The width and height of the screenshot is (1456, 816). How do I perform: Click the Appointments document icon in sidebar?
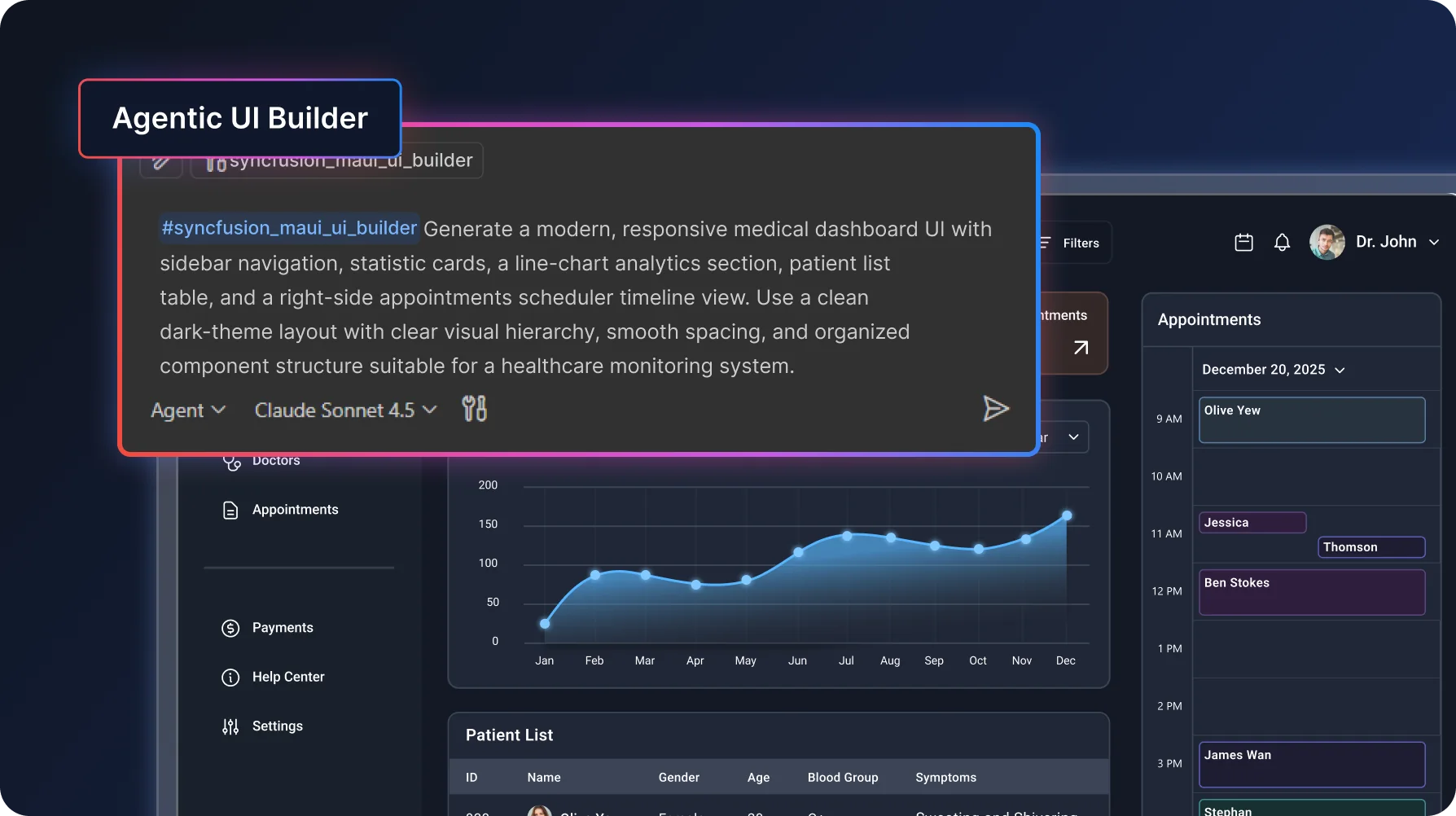[230, 511]
